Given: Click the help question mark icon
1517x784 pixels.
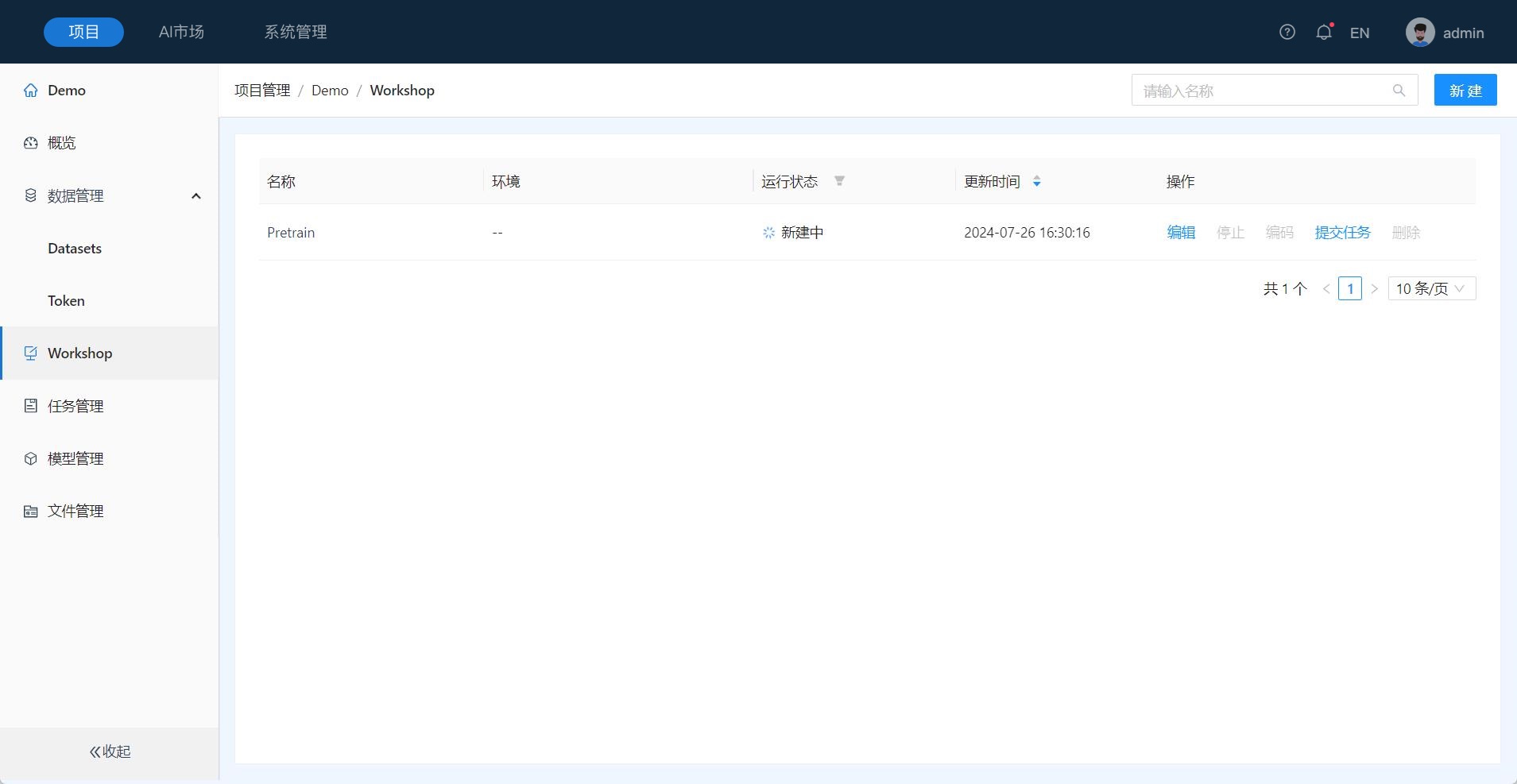Looking at the screenshot, I should pos(1287,32).
